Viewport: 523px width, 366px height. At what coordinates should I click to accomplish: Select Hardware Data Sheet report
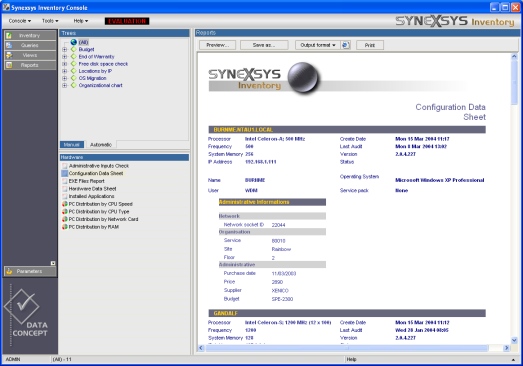coord(92,189)
